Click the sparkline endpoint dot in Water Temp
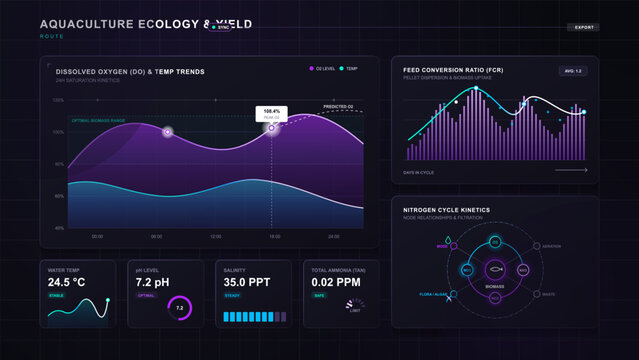 pos(108,300)
